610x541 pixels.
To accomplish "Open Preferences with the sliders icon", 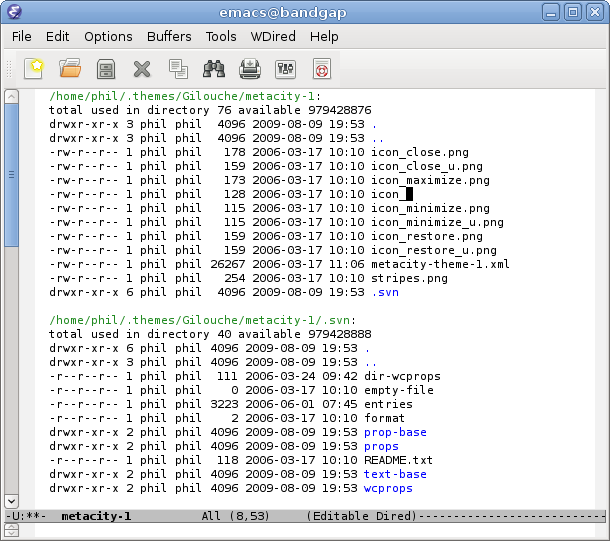I will pyautogui.click(x=285, y=69).
